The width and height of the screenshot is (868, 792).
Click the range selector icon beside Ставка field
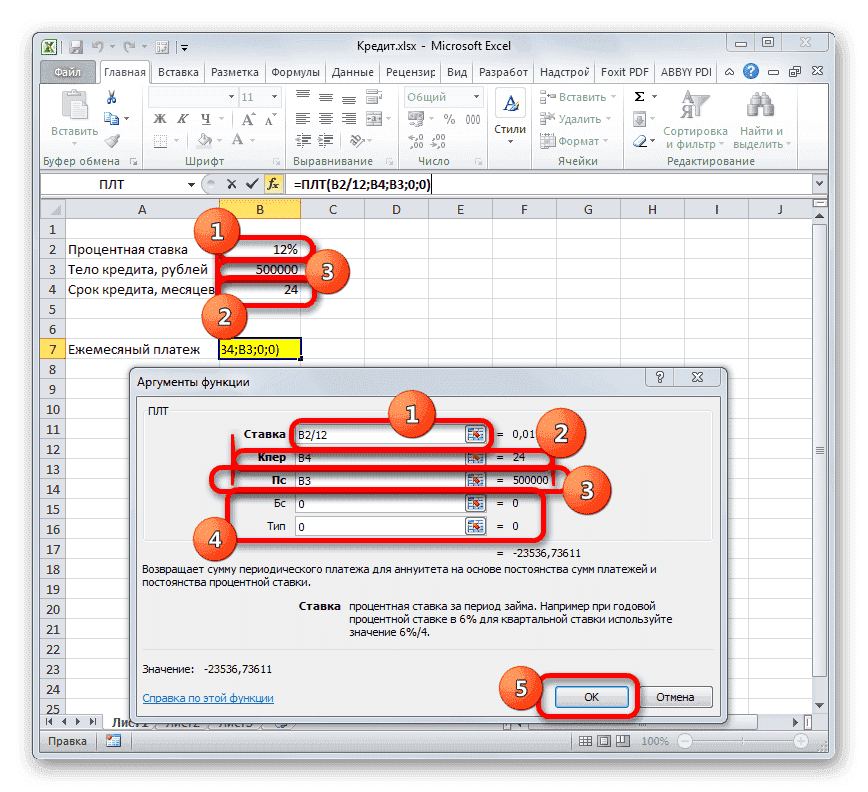(474, 434)
